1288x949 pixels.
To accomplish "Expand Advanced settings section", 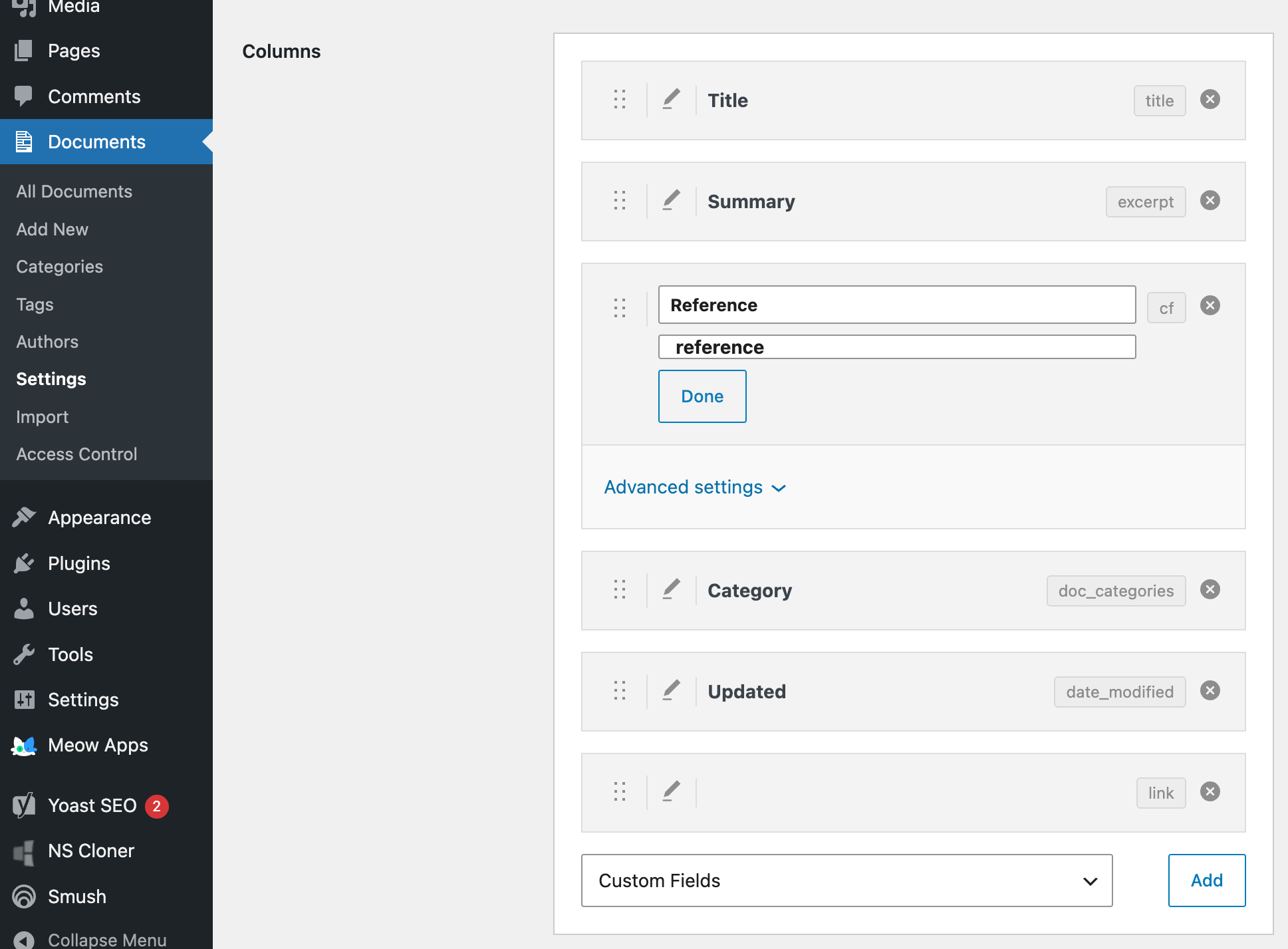I will tap(695, 487).
